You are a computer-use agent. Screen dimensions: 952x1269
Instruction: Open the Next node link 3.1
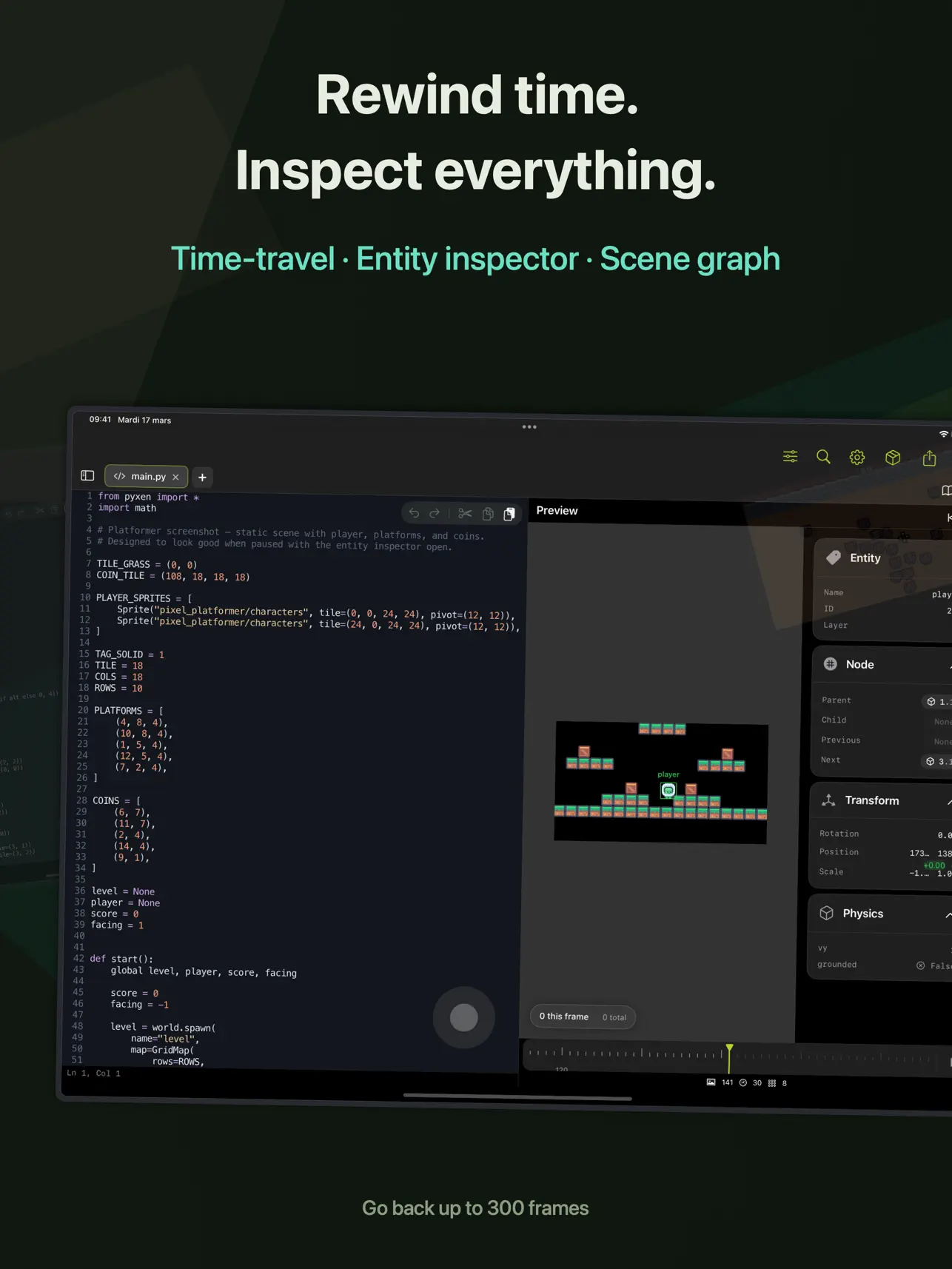coord(938,761)
